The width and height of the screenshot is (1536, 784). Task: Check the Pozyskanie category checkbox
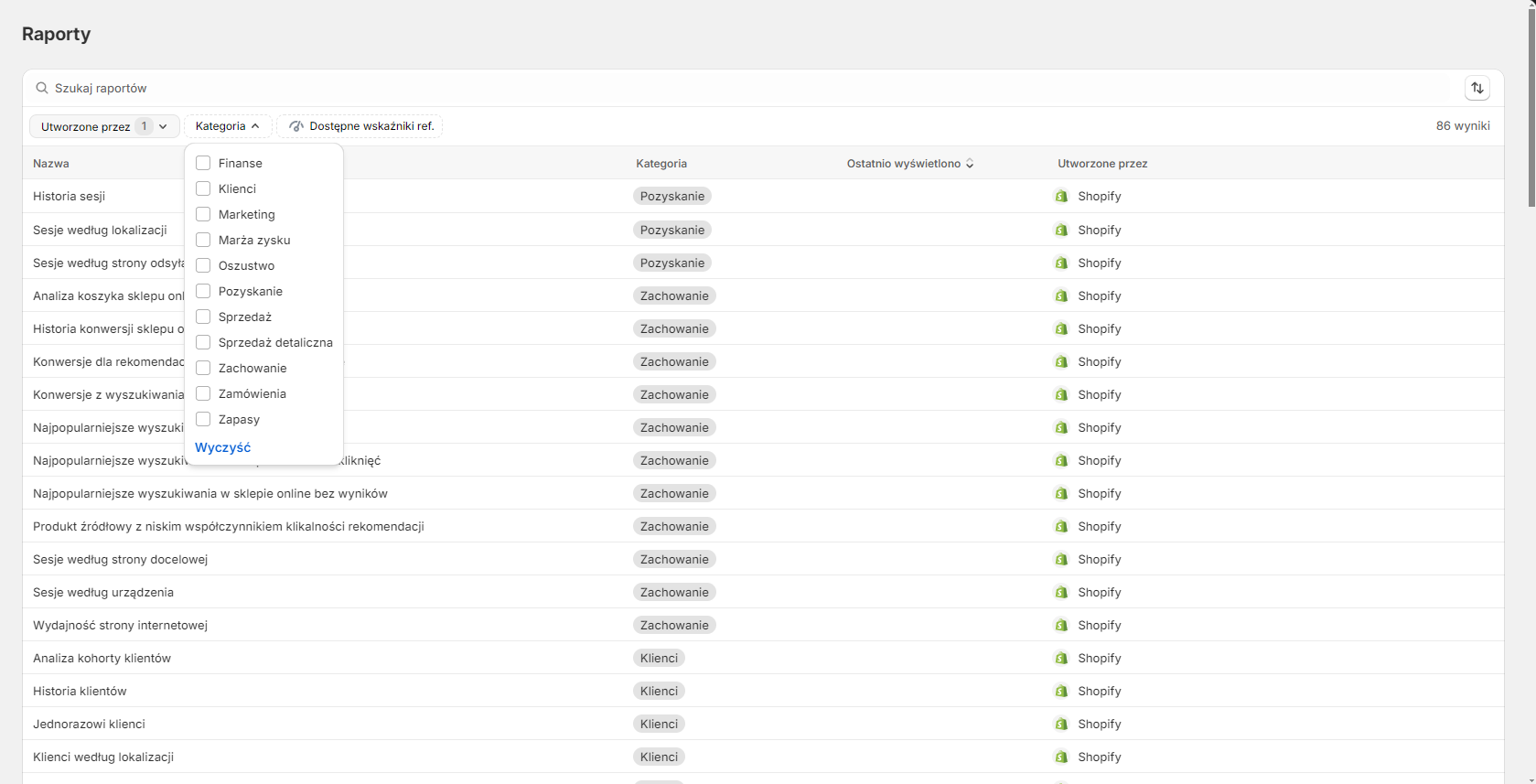(203, 291)
